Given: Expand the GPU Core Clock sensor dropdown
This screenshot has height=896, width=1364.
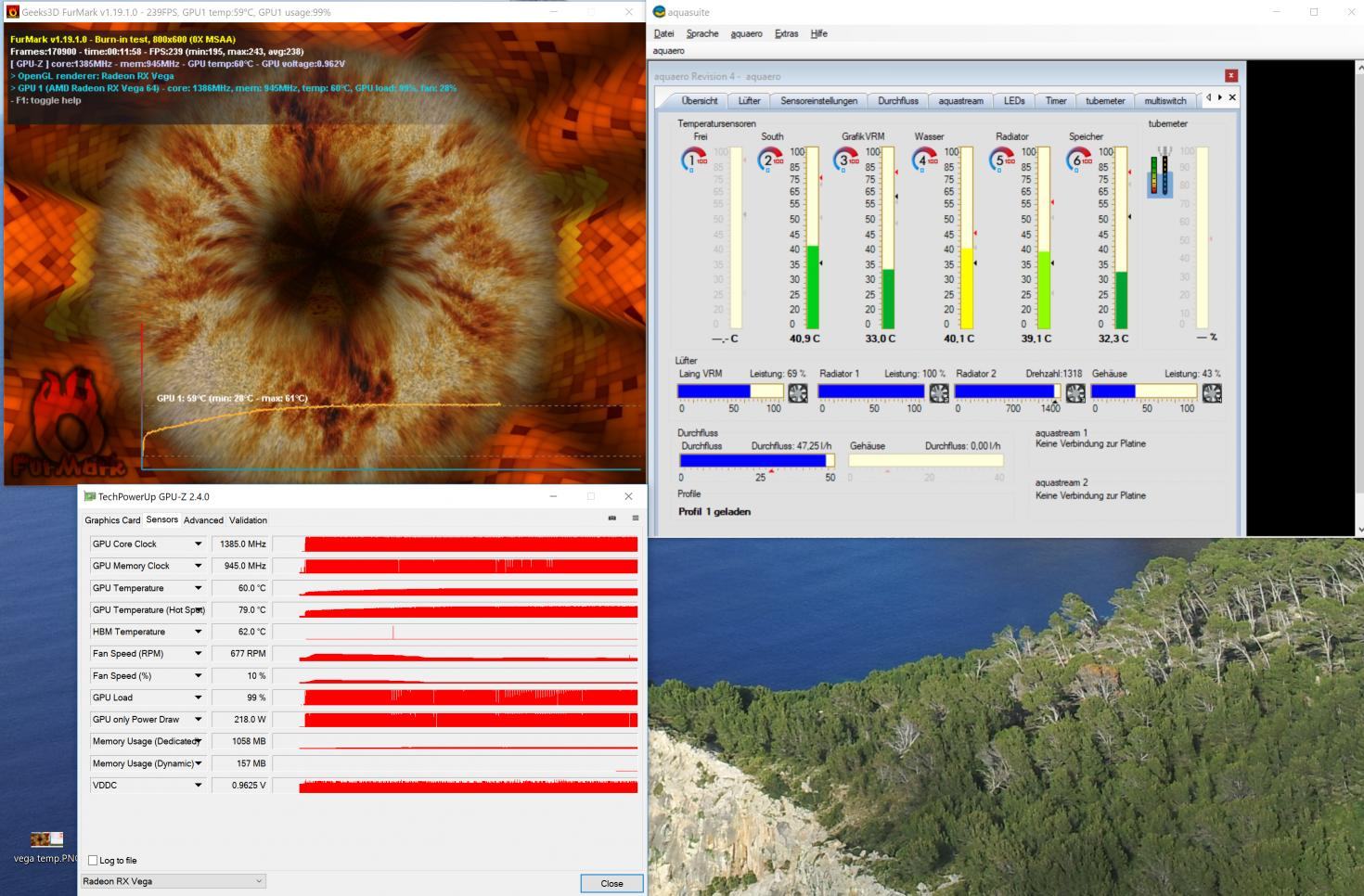Looking at the screenshot, I should [198, 544].
